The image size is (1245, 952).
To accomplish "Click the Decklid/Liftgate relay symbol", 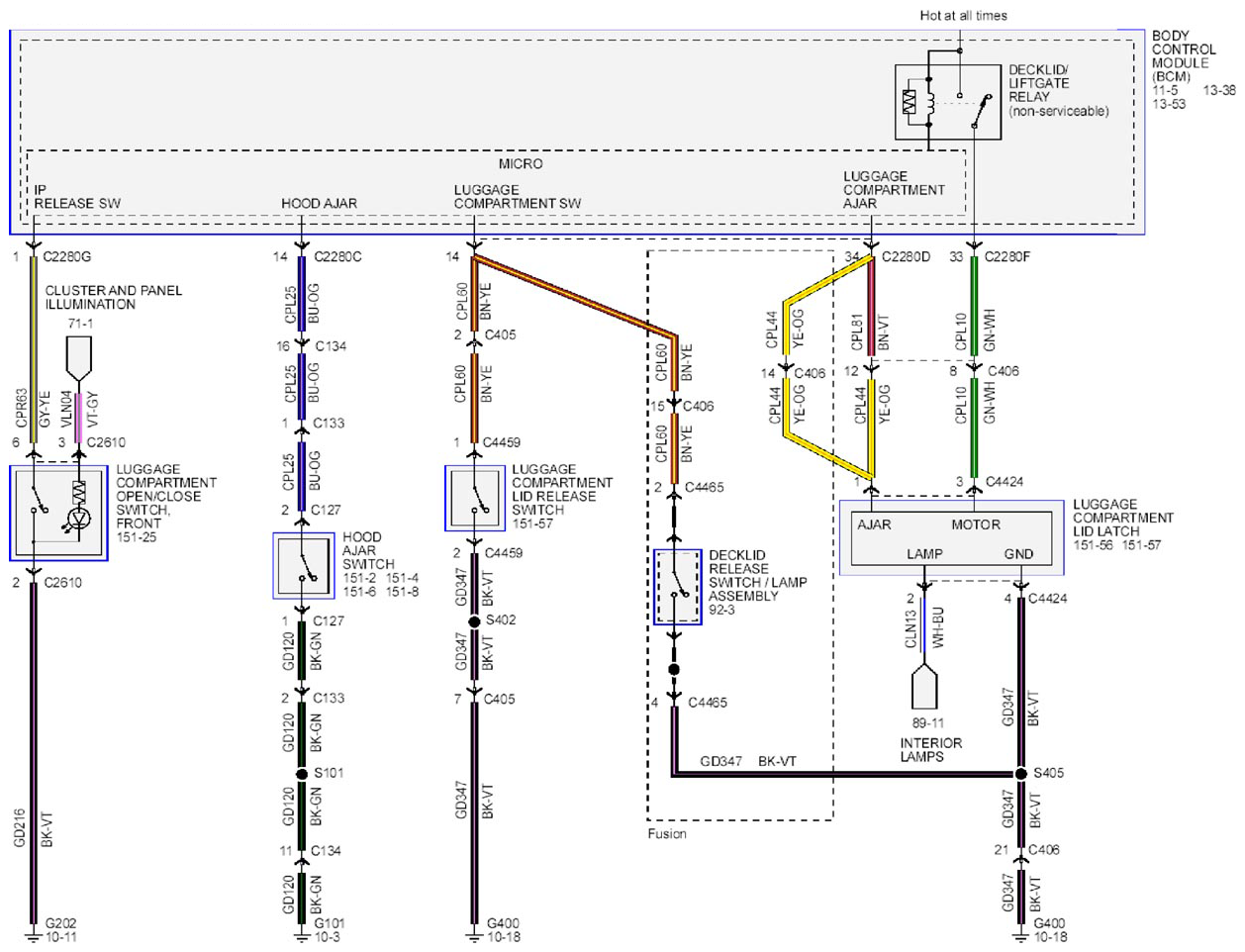I will coord(948,102).
